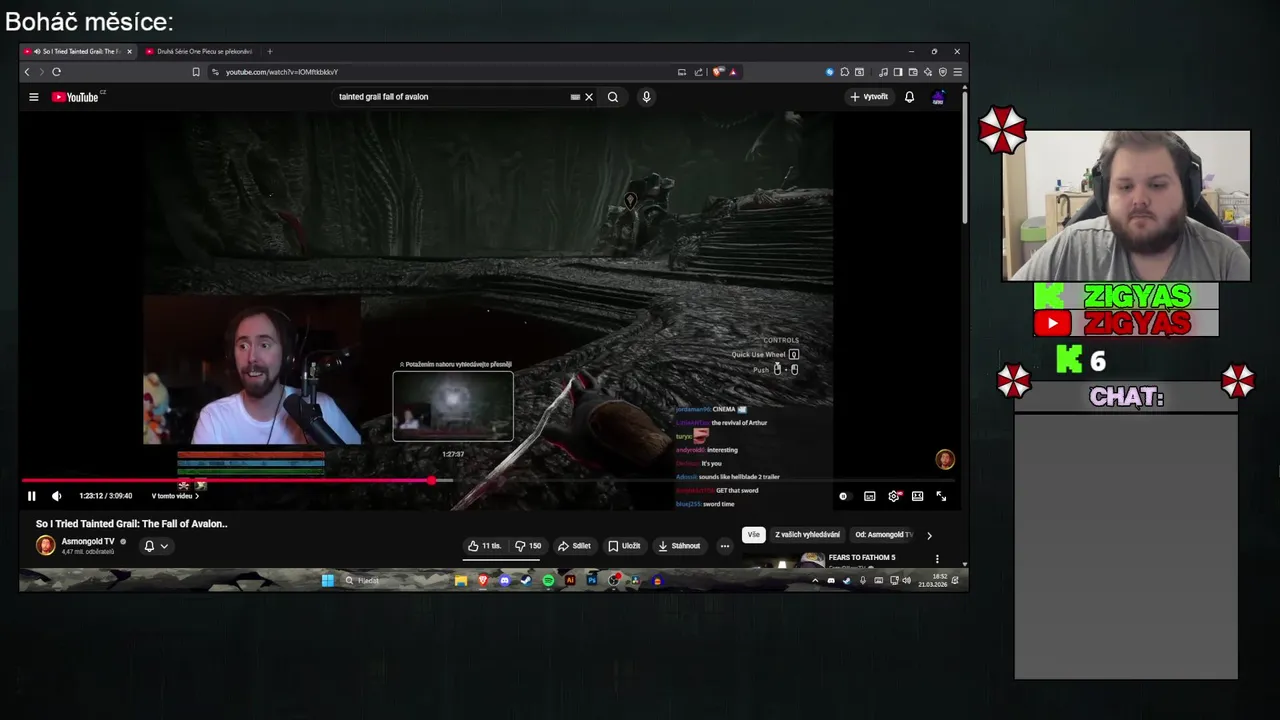Open the on-screen keyboard icon in search box
The height and width of the screenshot is (720, 1280).
click(x=575, y=97)
